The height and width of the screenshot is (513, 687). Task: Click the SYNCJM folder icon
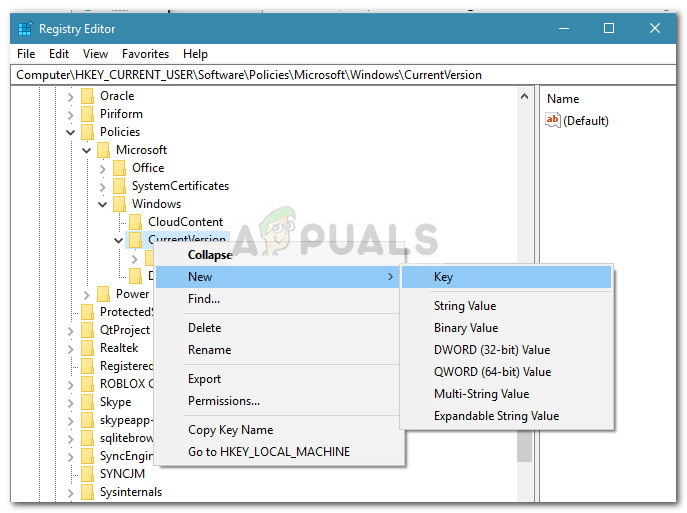(88, 474)
